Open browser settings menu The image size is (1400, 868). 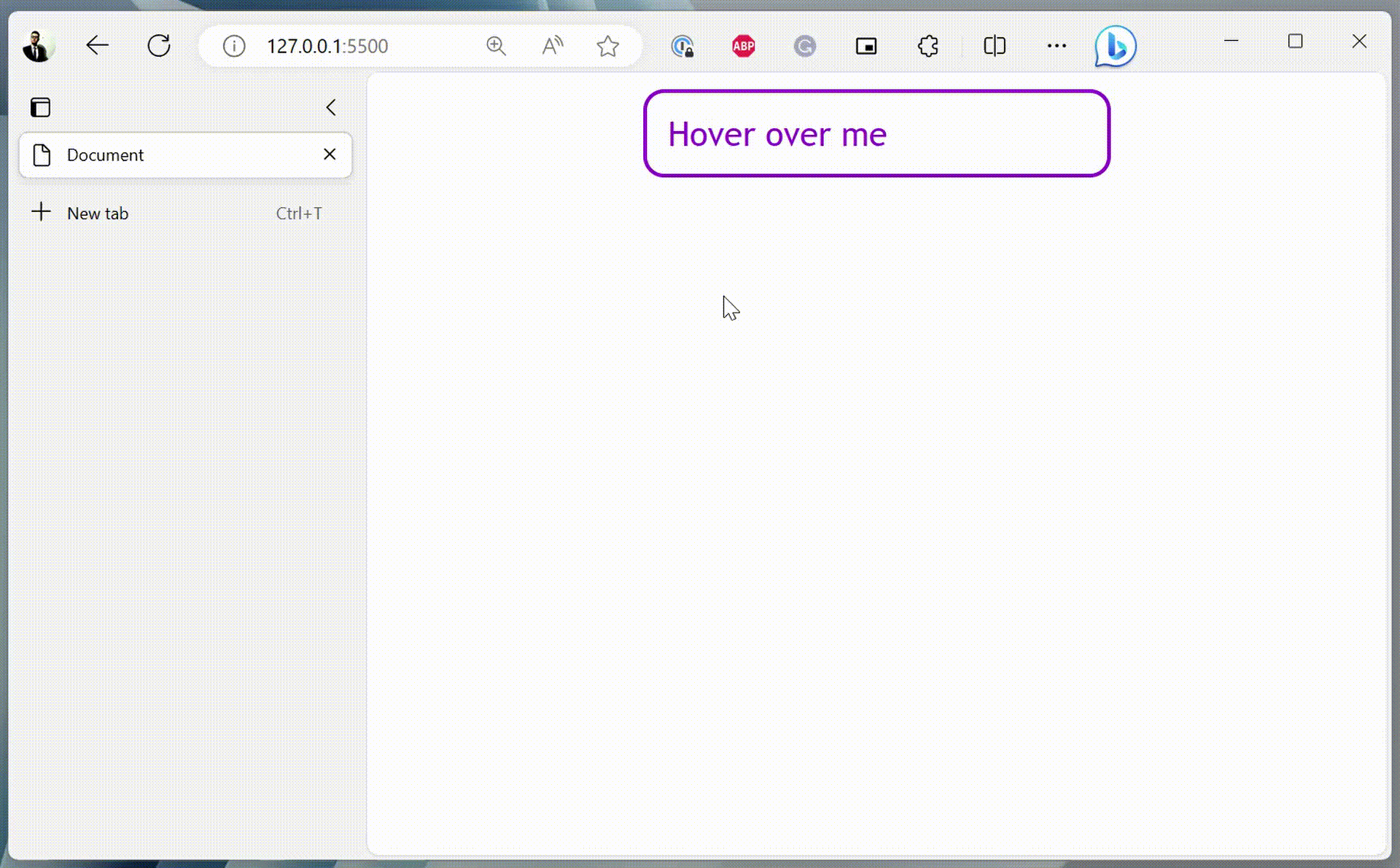(x=1057, y=46)
